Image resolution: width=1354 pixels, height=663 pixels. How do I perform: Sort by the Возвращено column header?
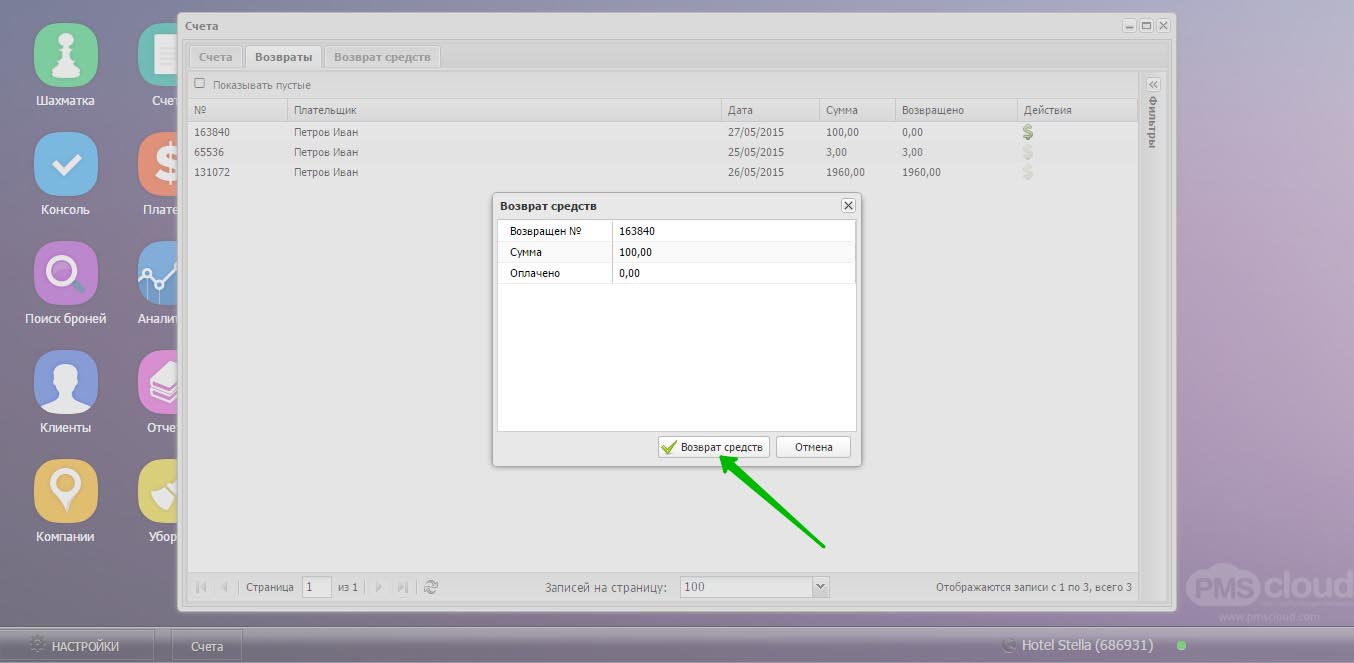[957, 110]
